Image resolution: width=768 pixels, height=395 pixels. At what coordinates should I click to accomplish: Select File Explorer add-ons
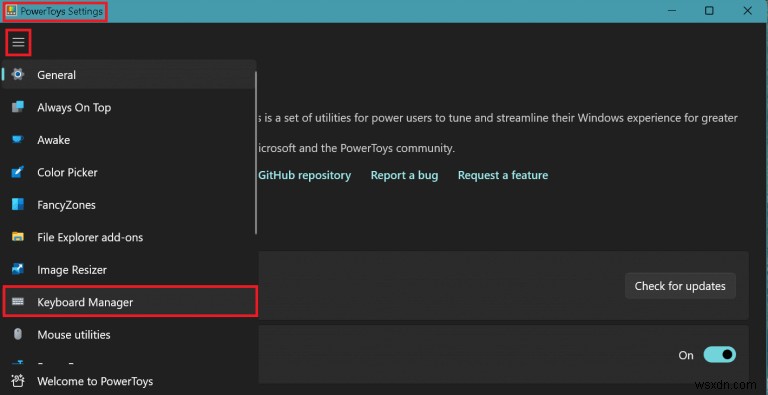[x=129, y=237]
